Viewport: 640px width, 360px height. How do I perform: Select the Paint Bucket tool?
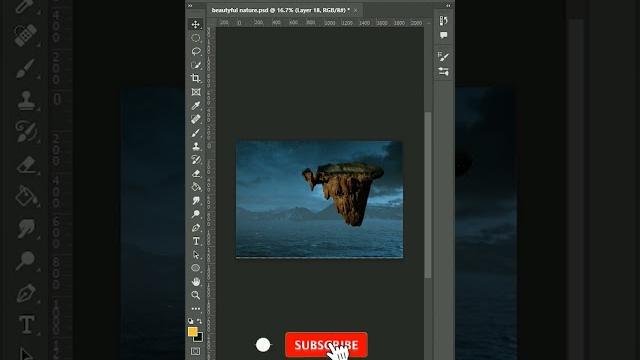point(196,187)
